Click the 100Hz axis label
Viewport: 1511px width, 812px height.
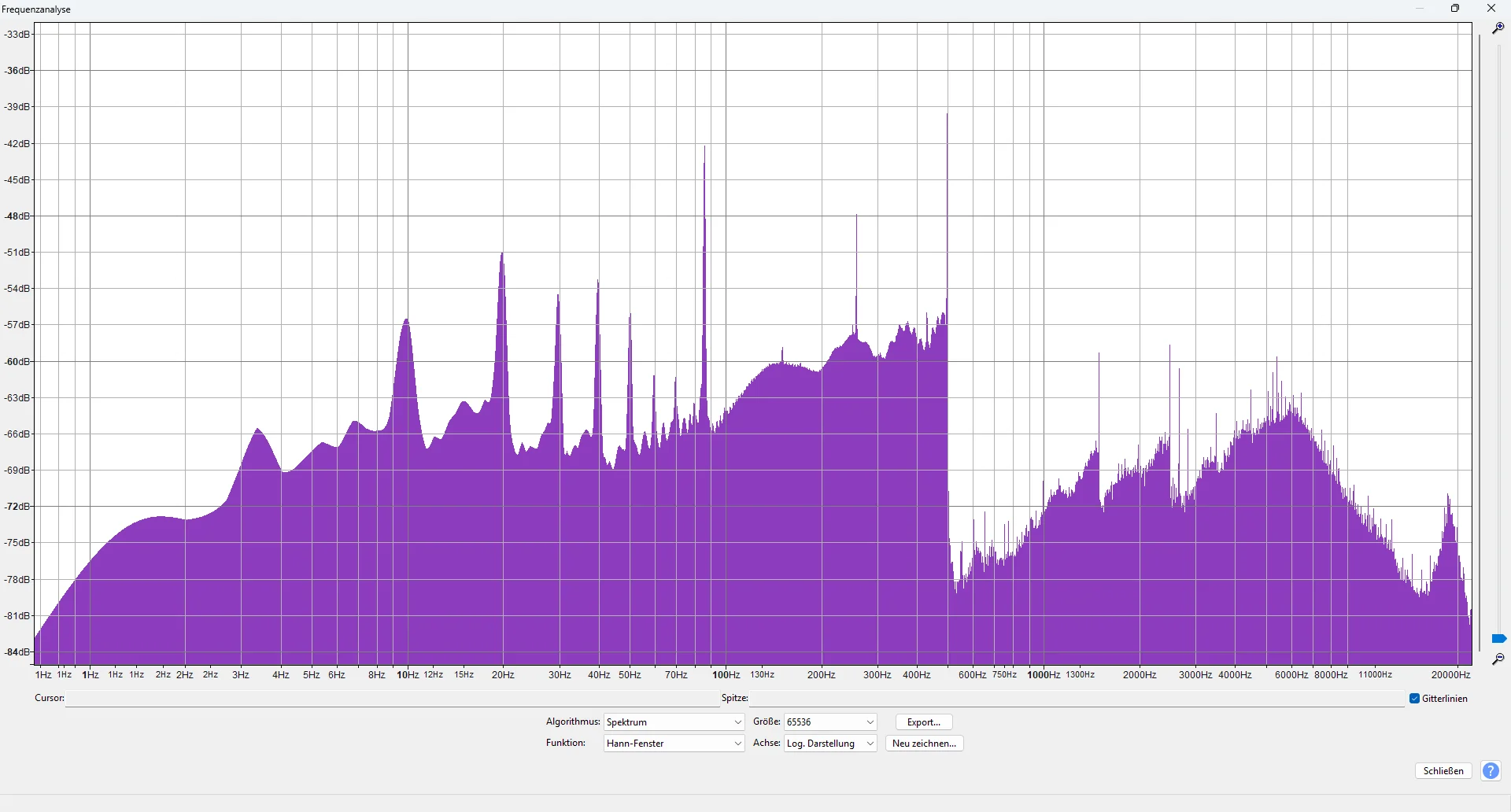pos(726,675)
